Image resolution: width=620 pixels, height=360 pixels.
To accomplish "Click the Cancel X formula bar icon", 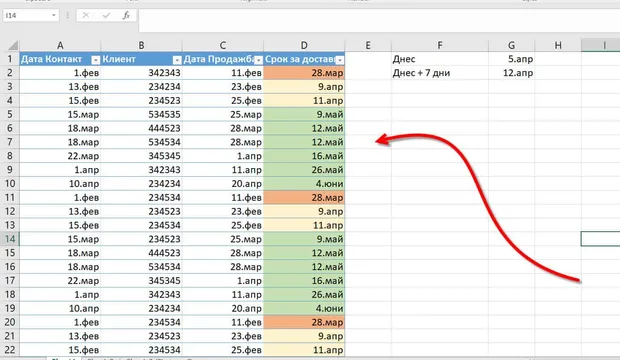I will (x=86, y=15).
